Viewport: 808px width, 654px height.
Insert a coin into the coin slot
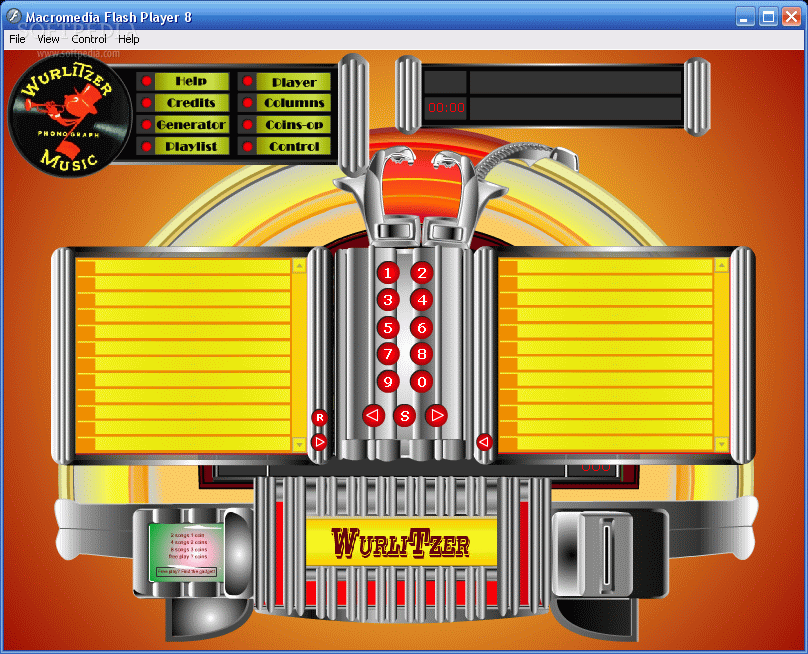(x=607, y=553)
